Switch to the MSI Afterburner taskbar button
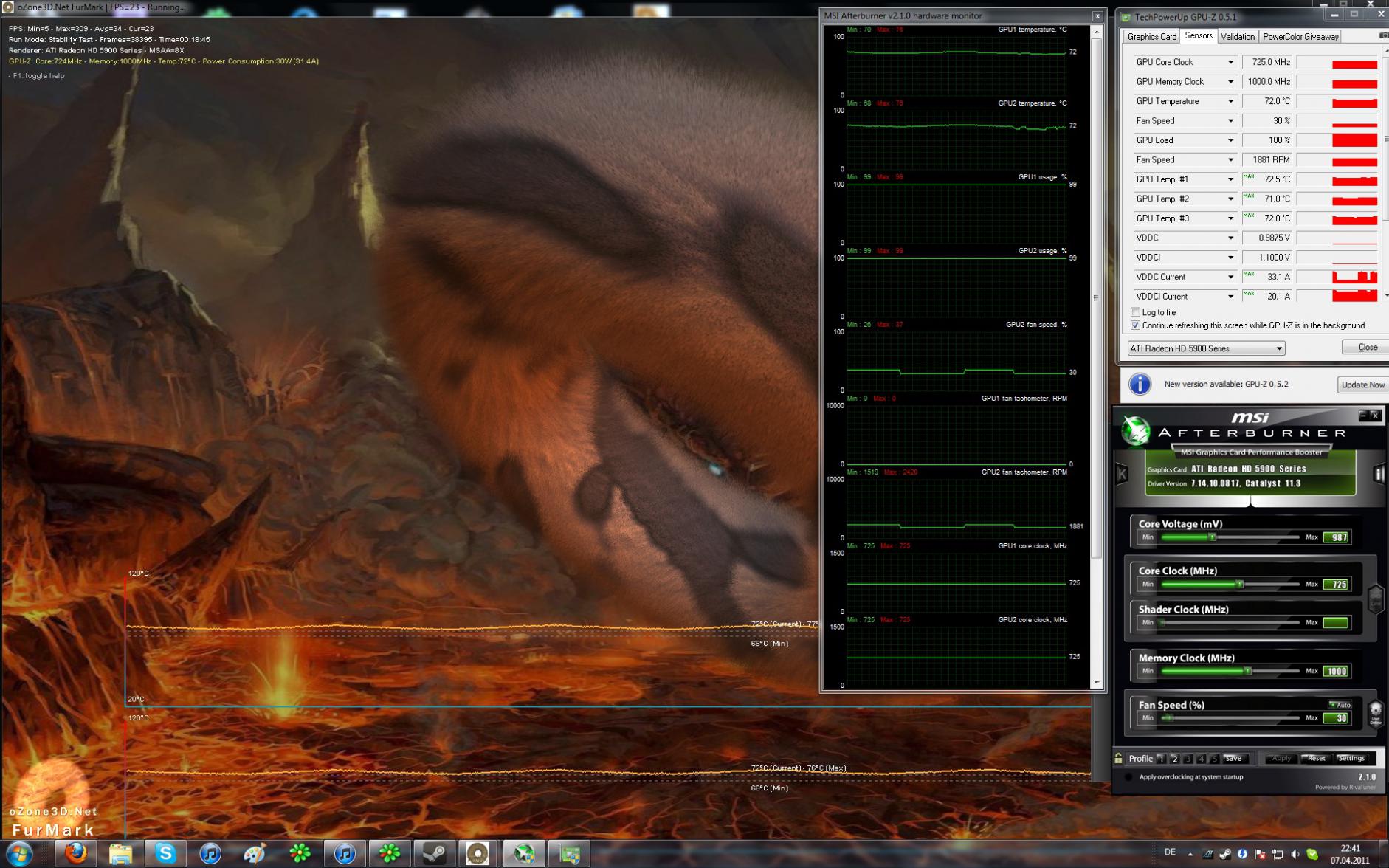This screenshot has height=868, width=1389. (524, 854)
